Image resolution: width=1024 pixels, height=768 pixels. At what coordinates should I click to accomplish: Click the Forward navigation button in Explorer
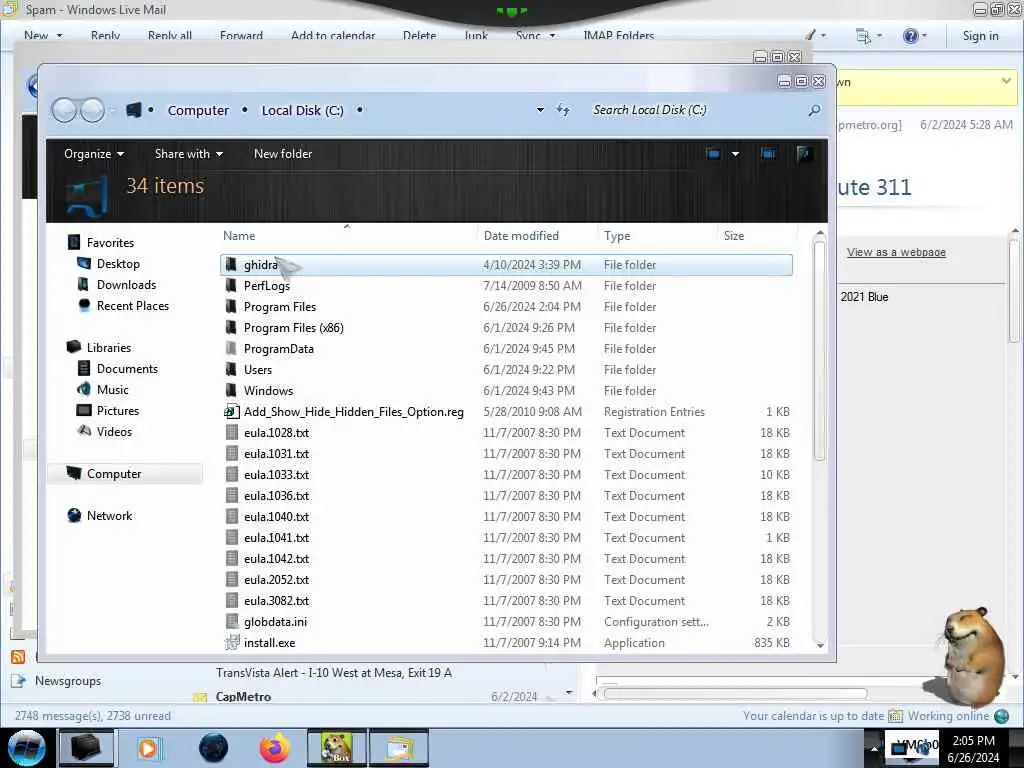pos(92,110)
